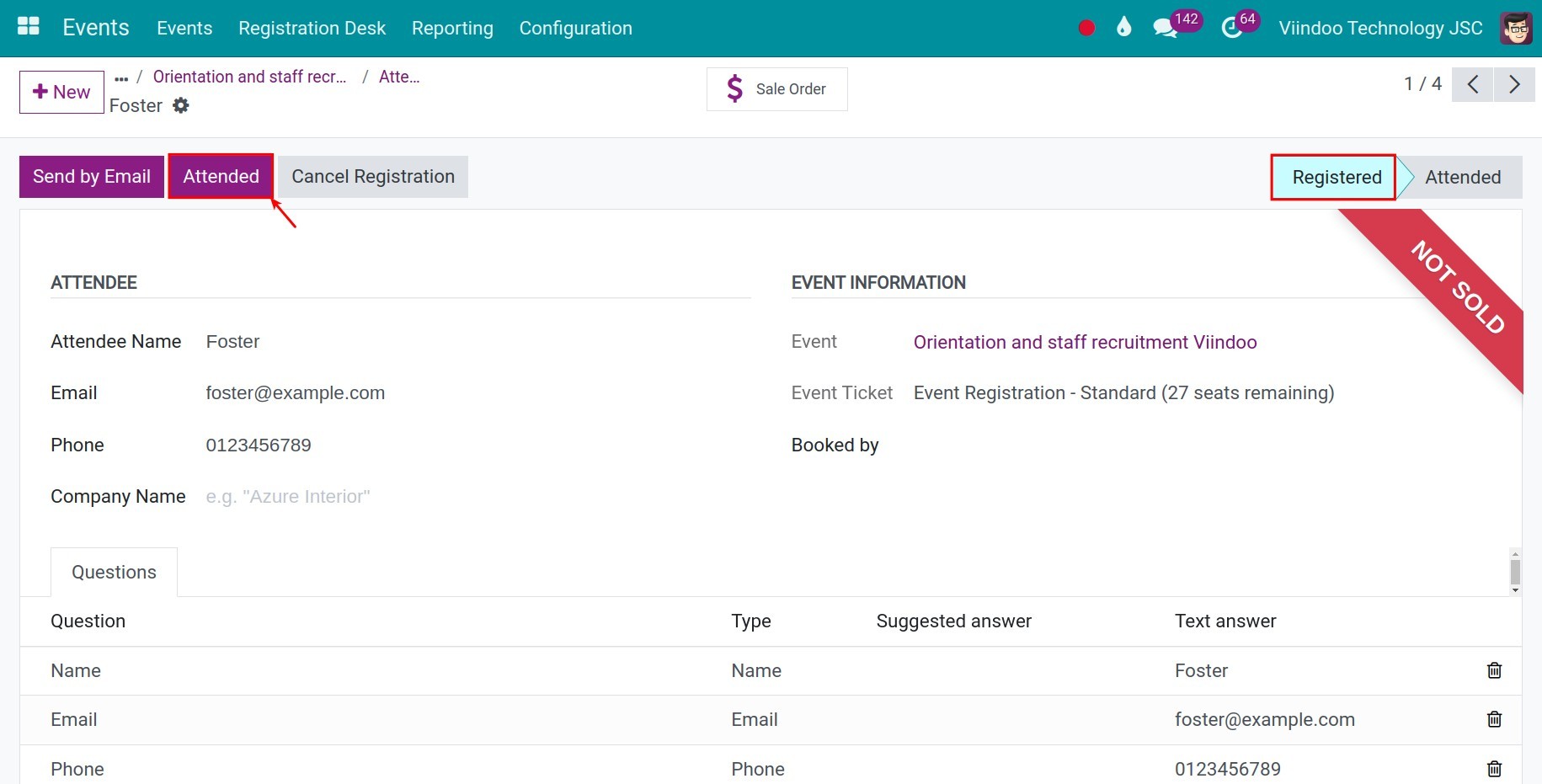Switch to the Questions tab
Viewport: 1542px width, 784px height.
tap(114, 572)
